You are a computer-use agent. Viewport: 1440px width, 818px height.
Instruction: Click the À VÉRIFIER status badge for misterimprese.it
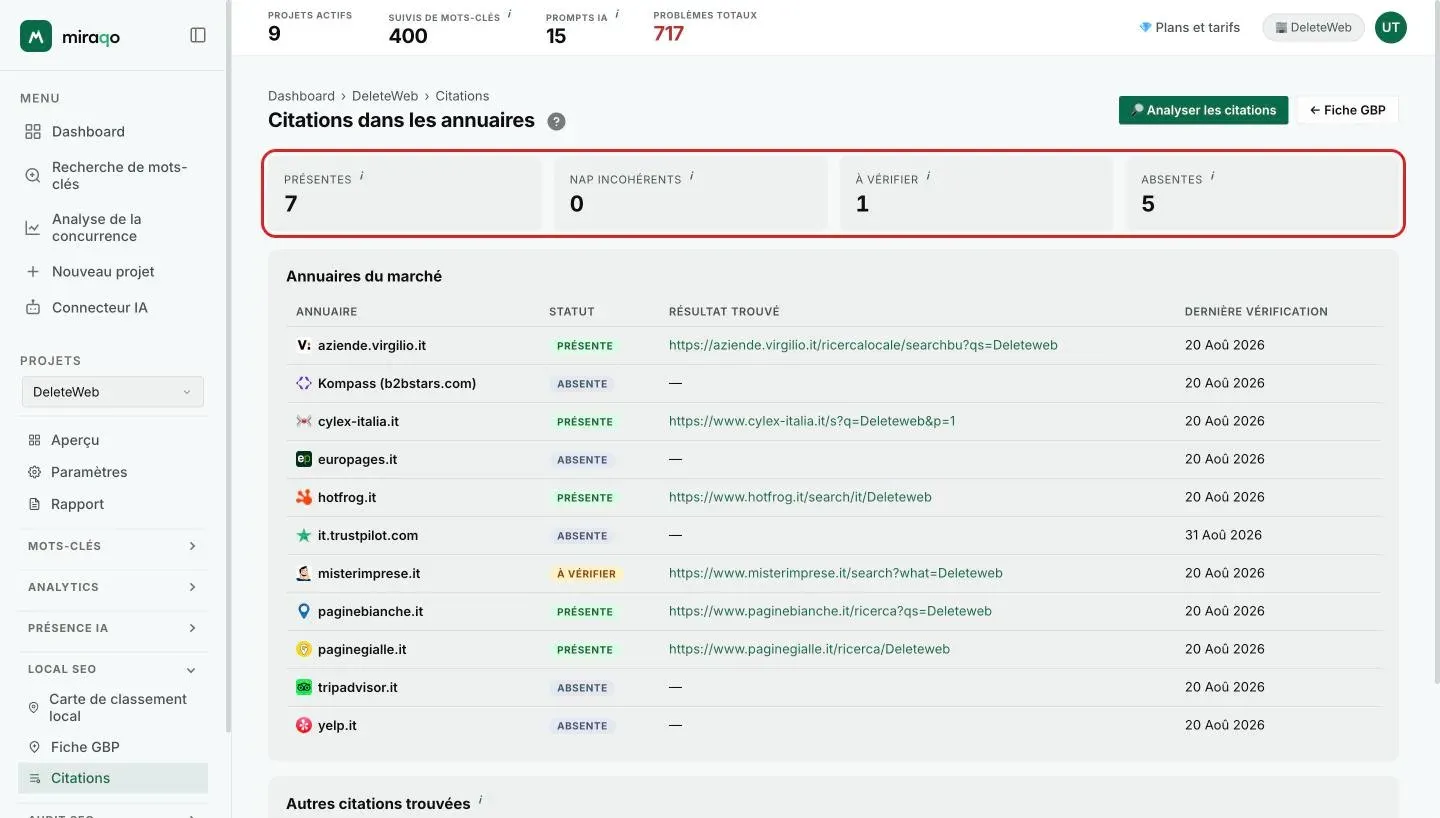pyautogui.click(x=585, y=574)
